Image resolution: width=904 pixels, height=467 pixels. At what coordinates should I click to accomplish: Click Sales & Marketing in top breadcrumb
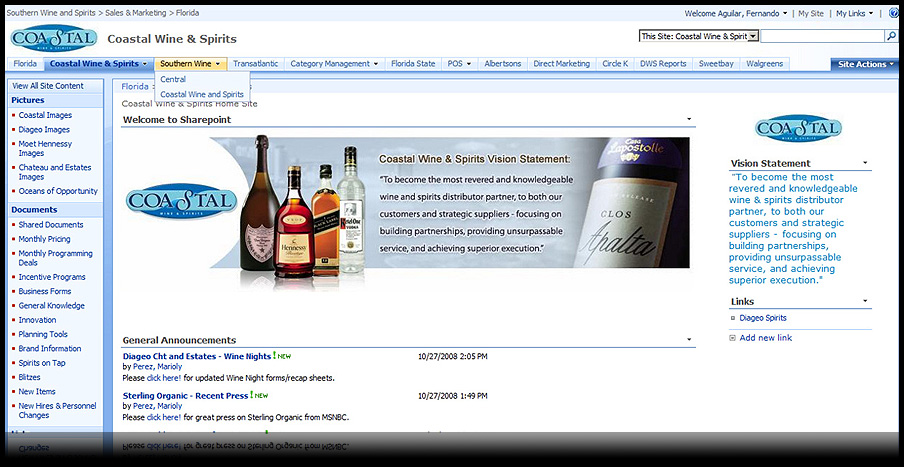click(x=135, y=13)
